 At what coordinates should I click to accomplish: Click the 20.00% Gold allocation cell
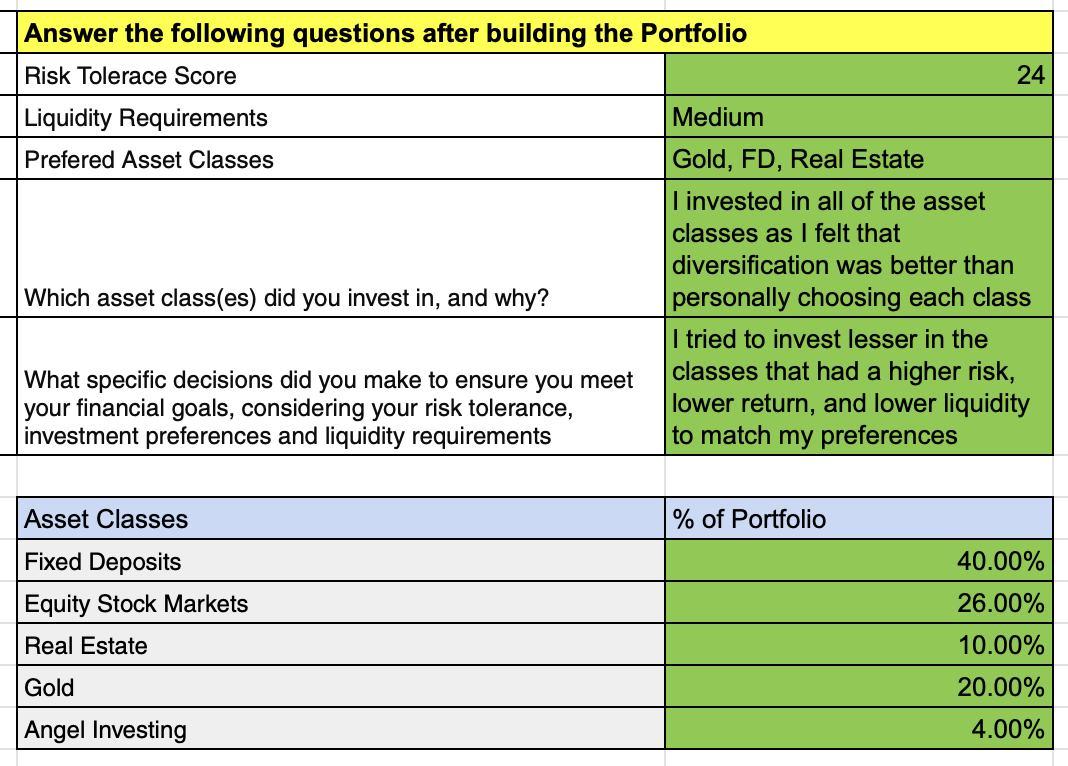tap(858, 687)
